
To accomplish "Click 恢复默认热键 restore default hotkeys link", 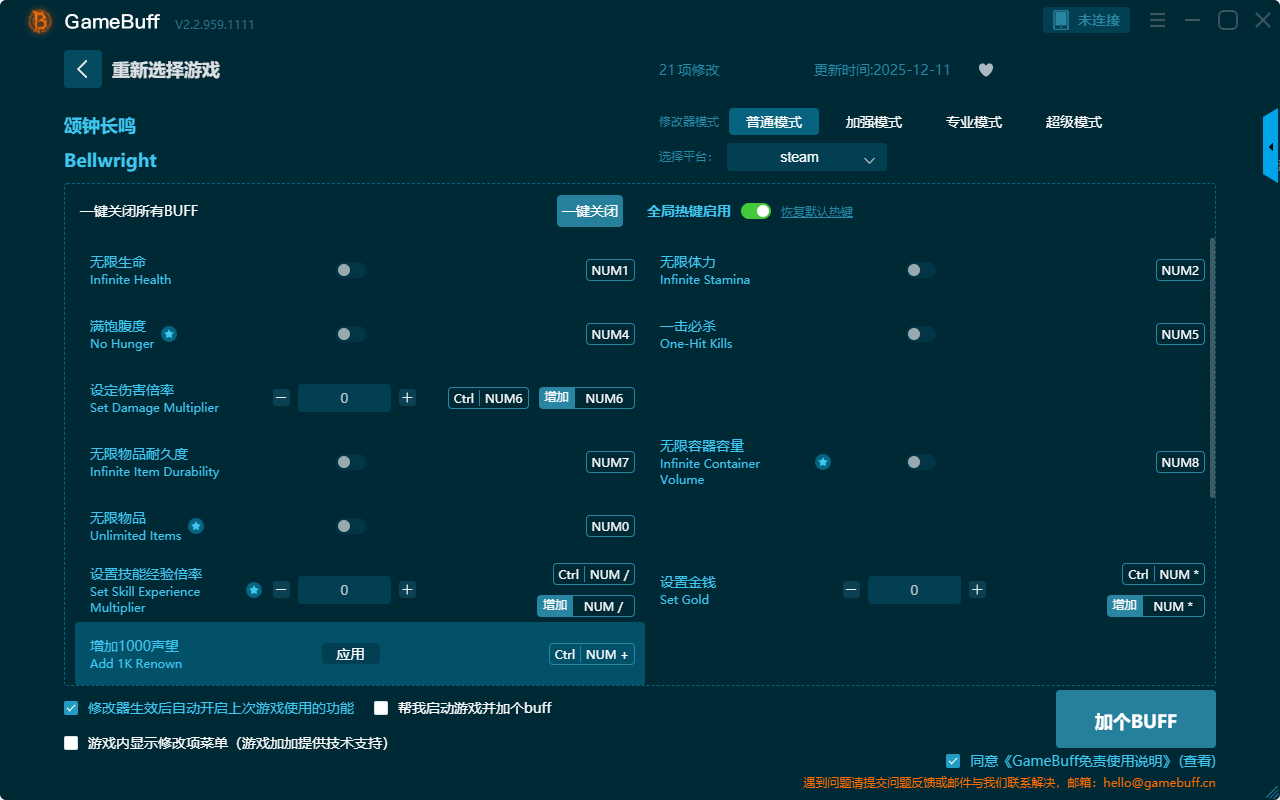I will click(x=816, y=212).
